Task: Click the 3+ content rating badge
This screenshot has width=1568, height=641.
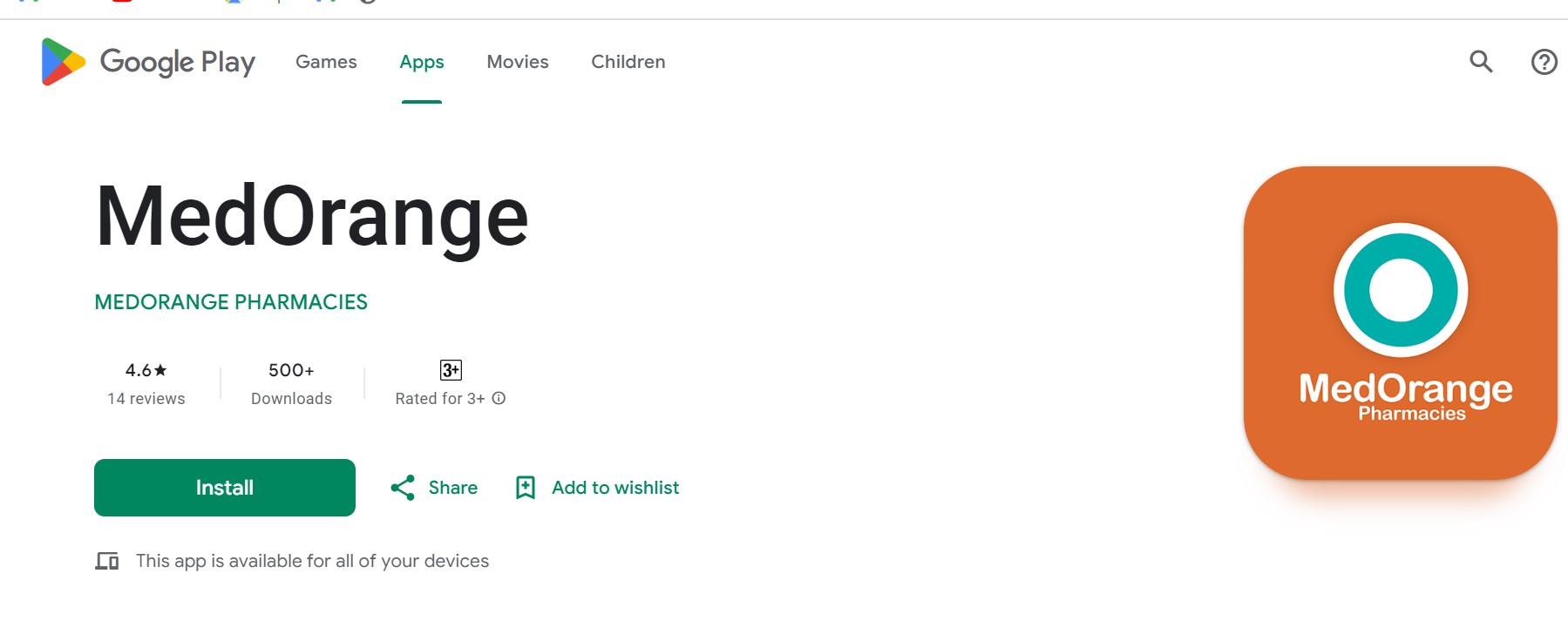Action: [x=451, y=370]
